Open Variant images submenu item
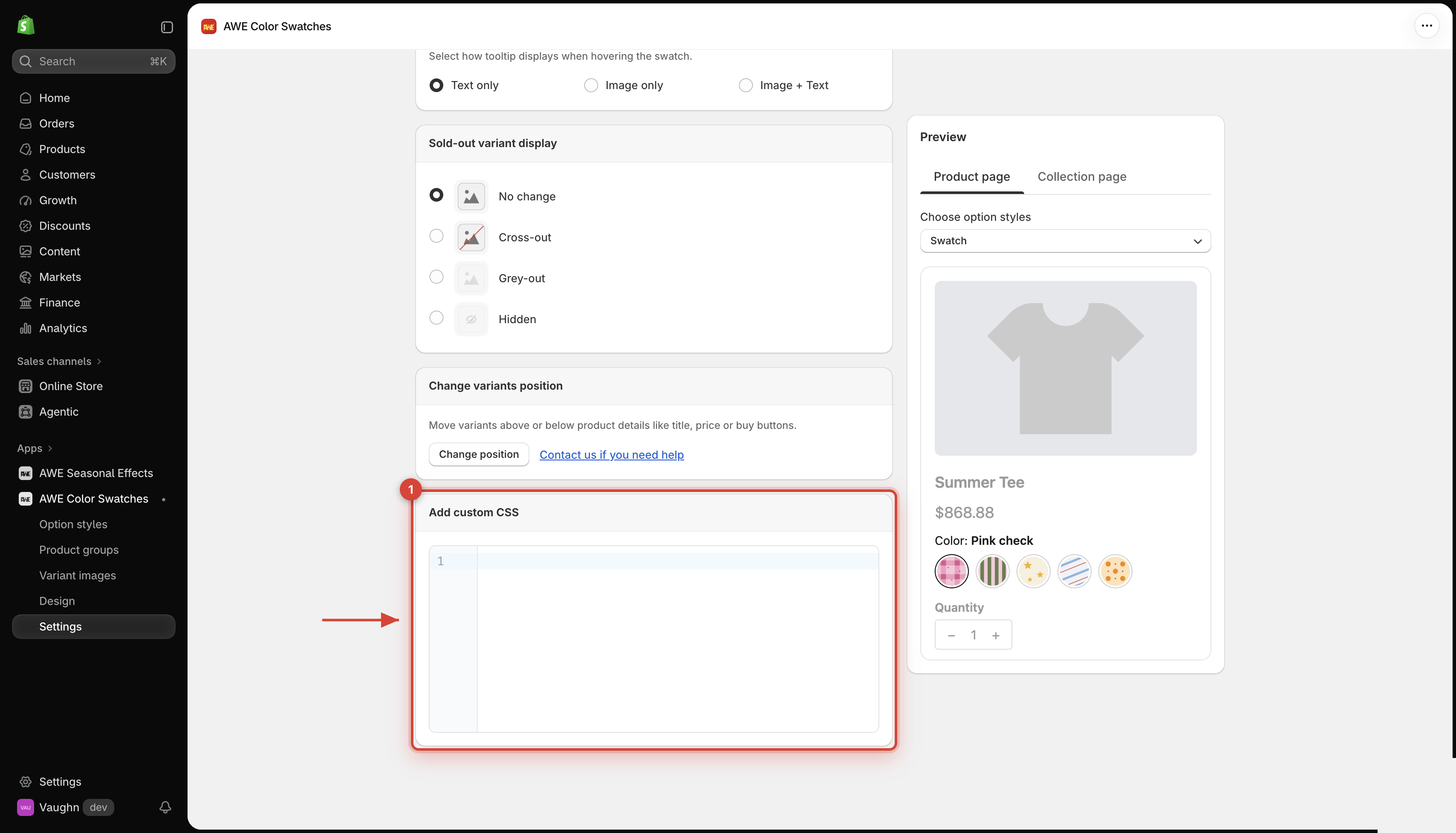 [x=77, y=576]
